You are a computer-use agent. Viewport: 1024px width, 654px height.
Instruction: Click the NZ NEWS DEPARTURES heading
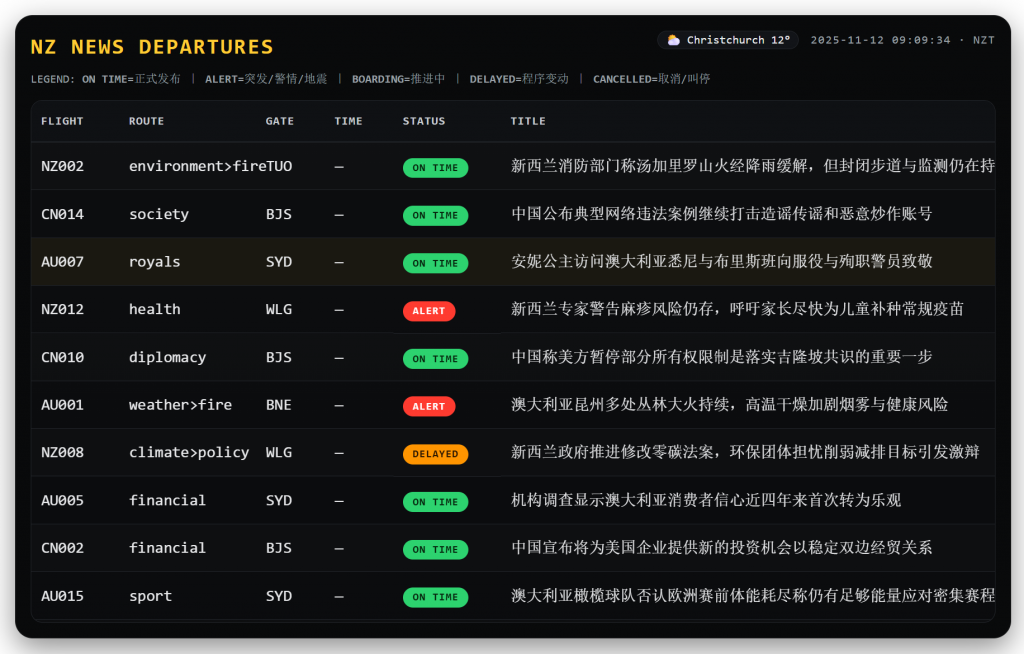152,47
